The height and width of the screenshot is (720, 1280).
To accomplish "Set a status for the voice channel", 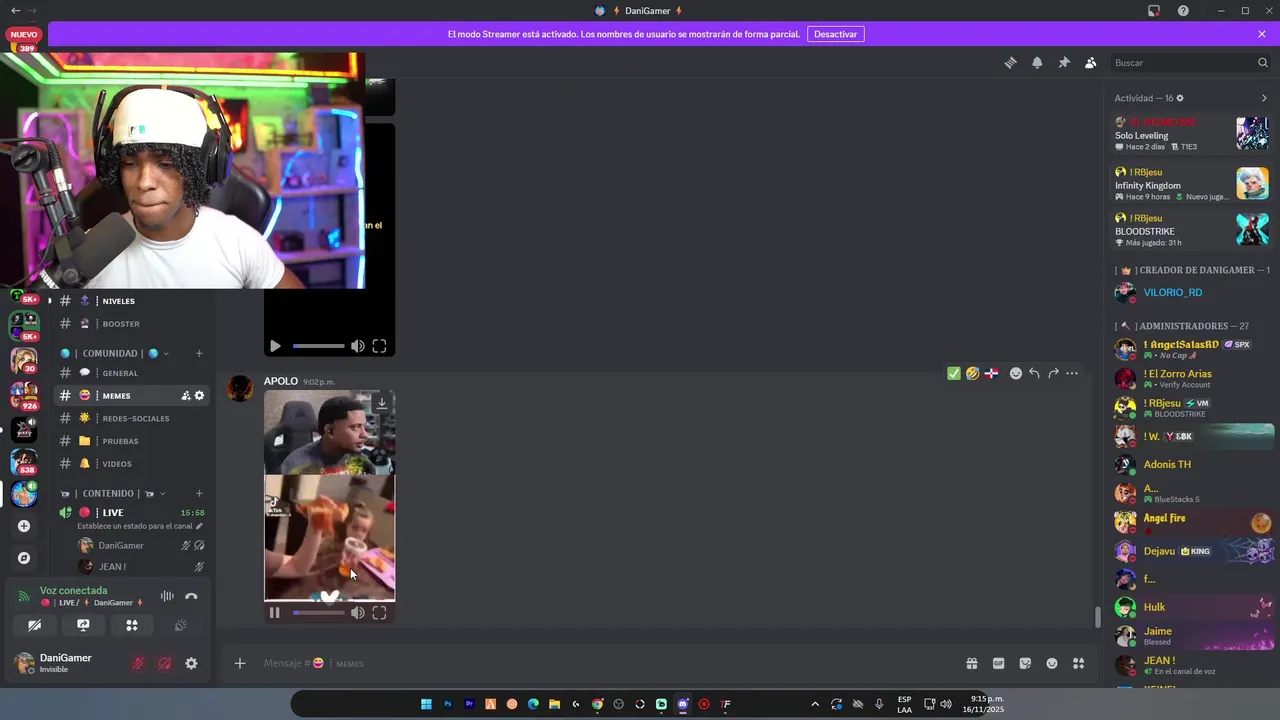I will pyautogui.click(x=140, y=526).
